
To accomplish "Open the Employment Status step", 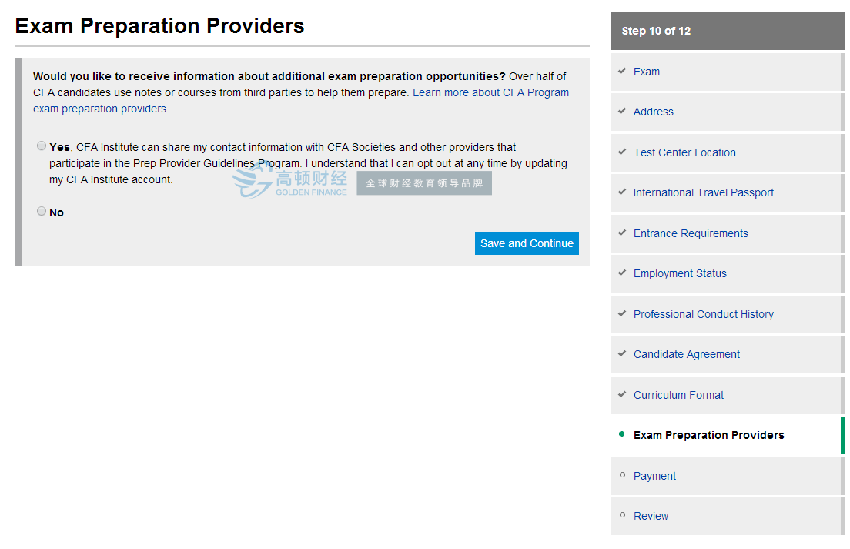I will tap(679, 273).
